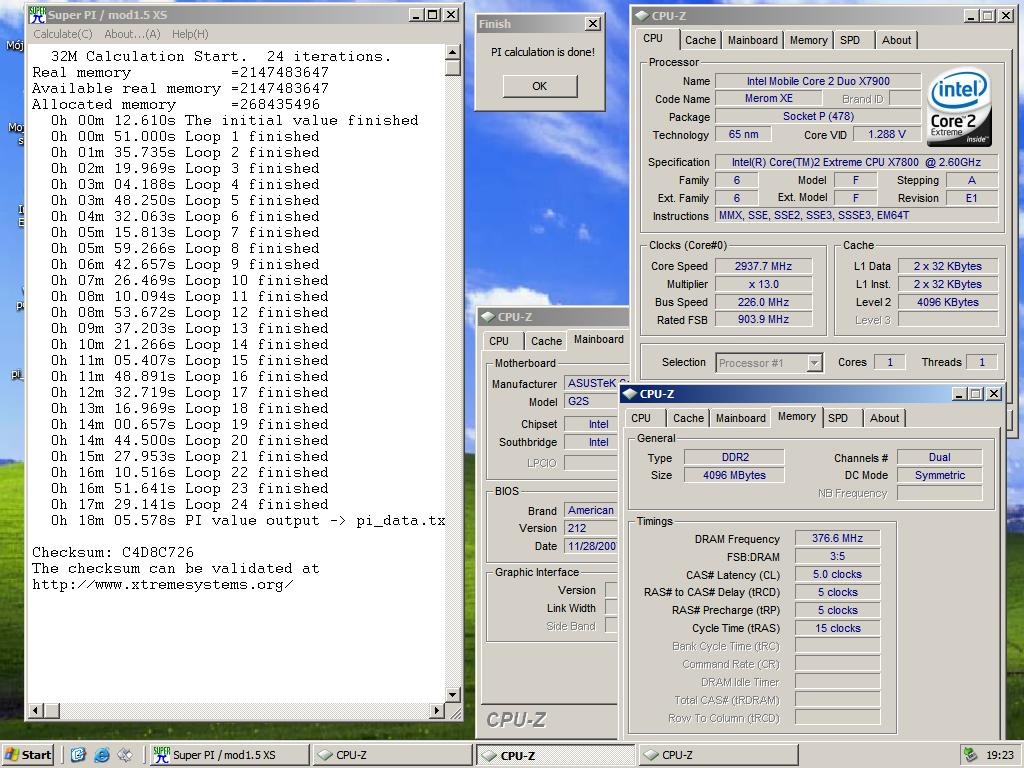Select Mainboard tab in CPU-Z Memory window

pos(741,418)
